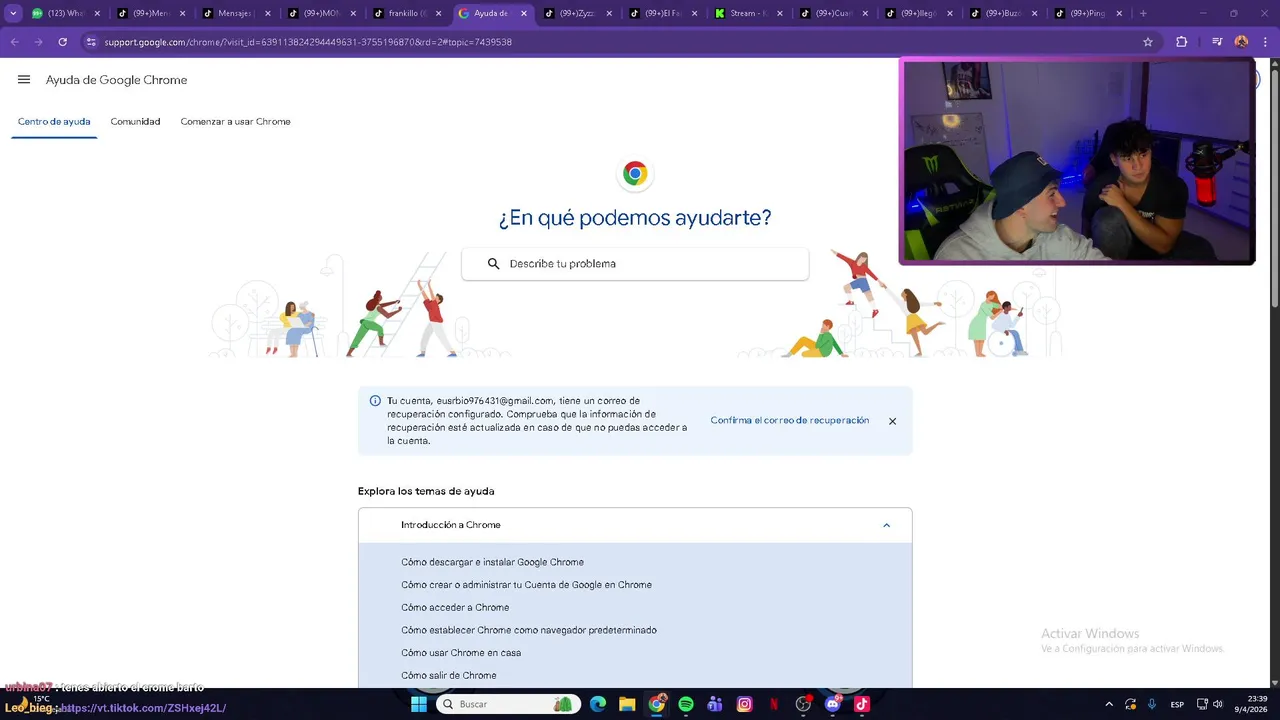Open the hamburger main menu
The height and width of the screenshot is (720, 1280).
(24, 80)
